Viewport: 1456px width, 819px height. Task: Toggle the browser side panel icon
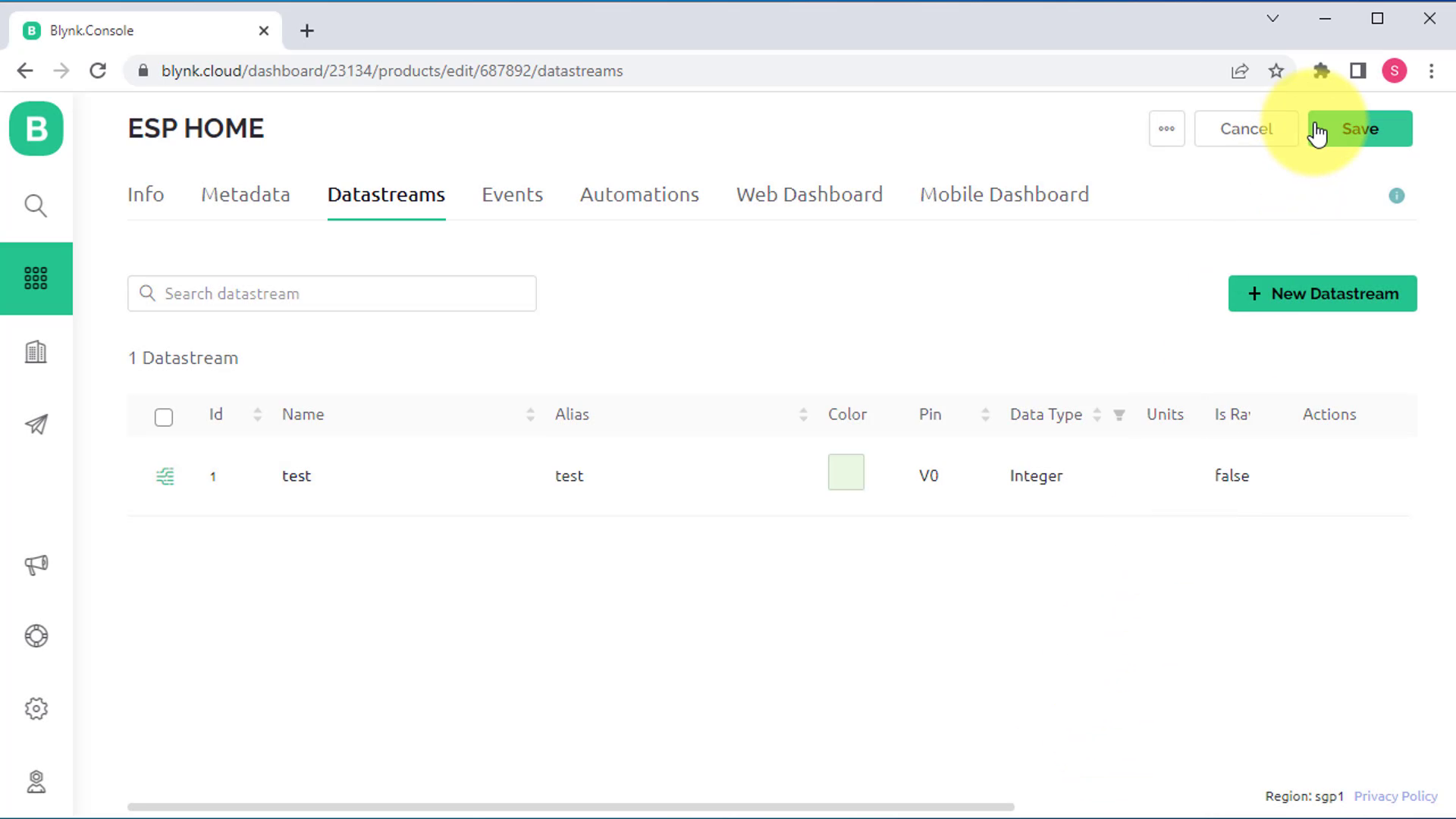click(1357, 71)
